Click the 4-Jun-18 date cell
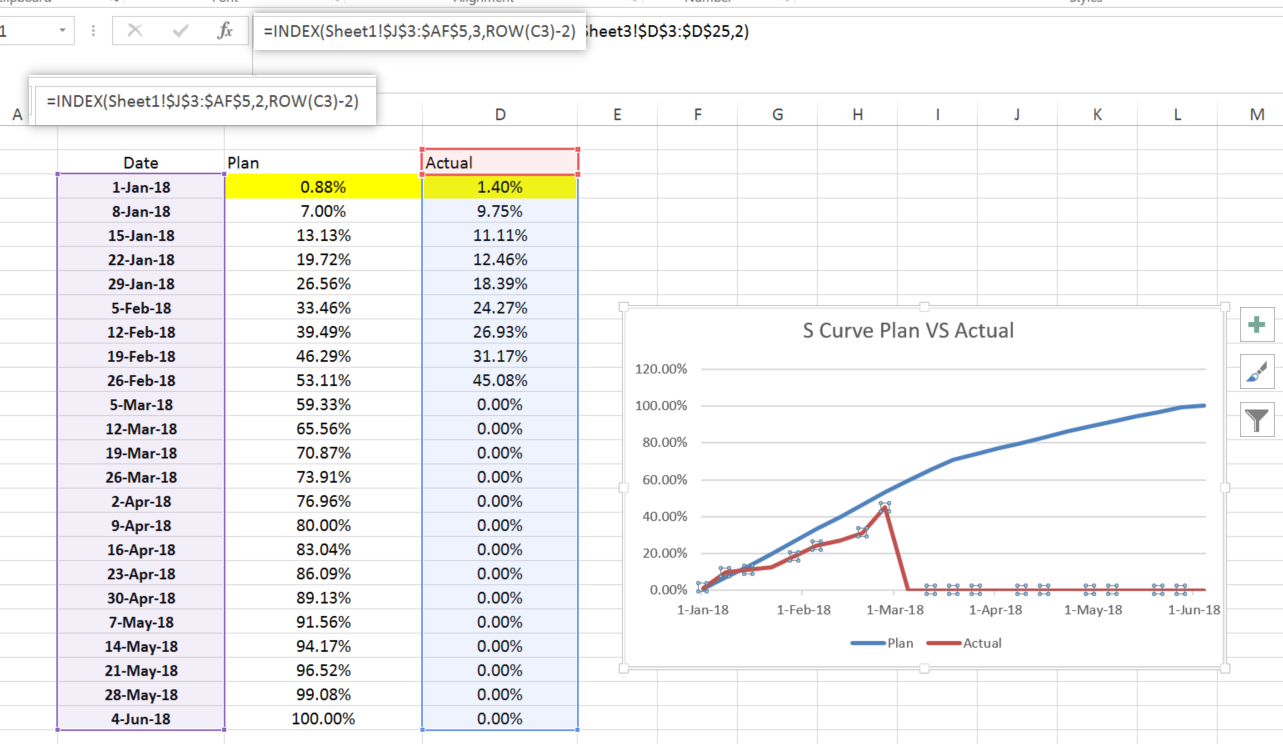 (x=141, y=719)
